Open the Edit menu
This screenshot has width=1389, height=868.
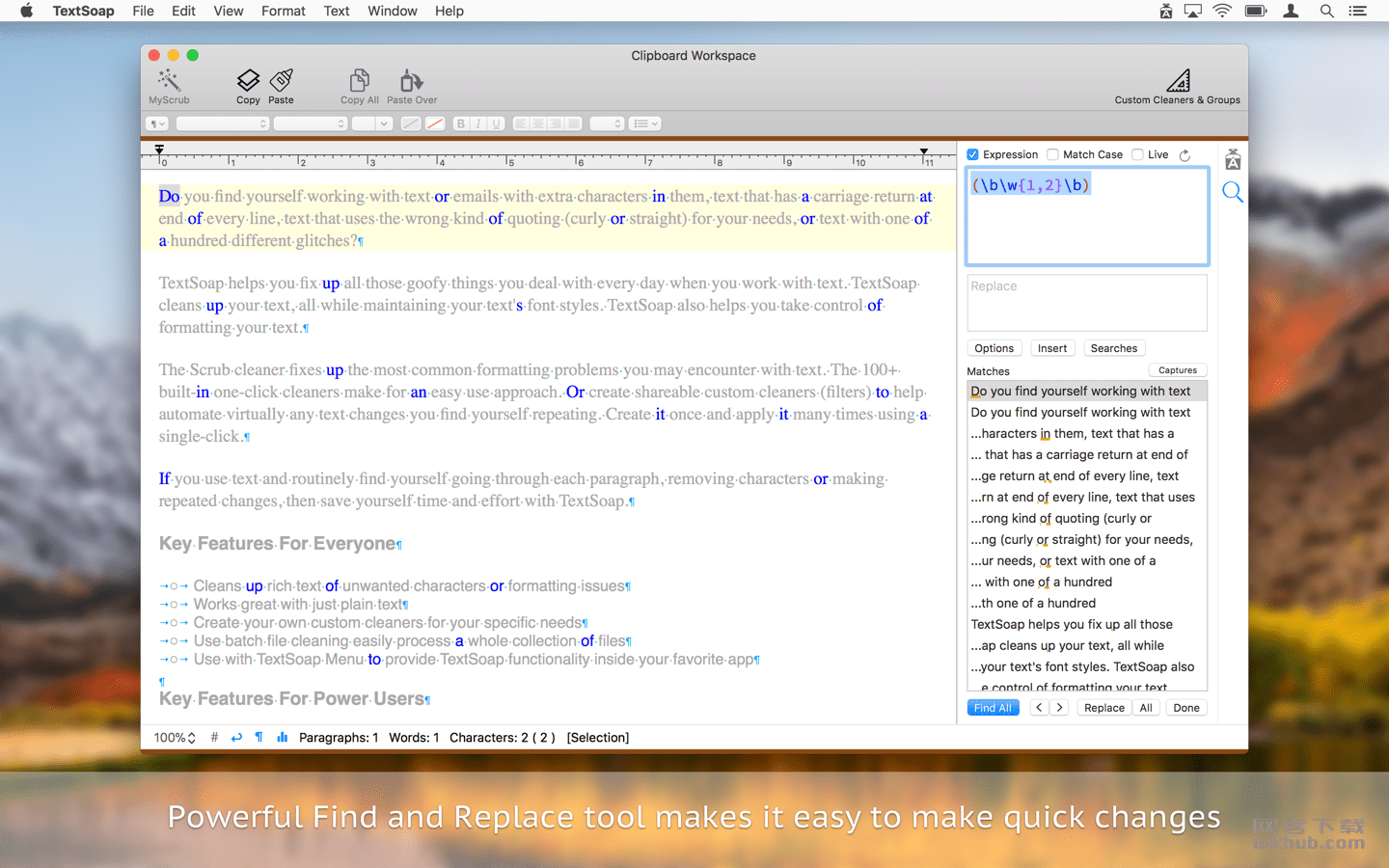tap(183, 11)
